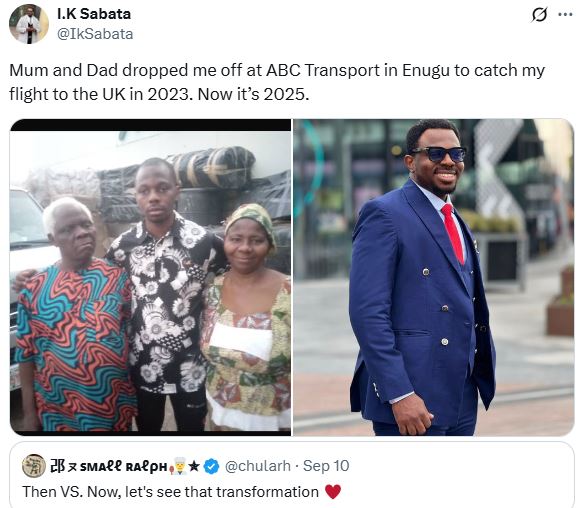
Task: Open the @IkSabata handle link
Action: (x=95, y=34)
